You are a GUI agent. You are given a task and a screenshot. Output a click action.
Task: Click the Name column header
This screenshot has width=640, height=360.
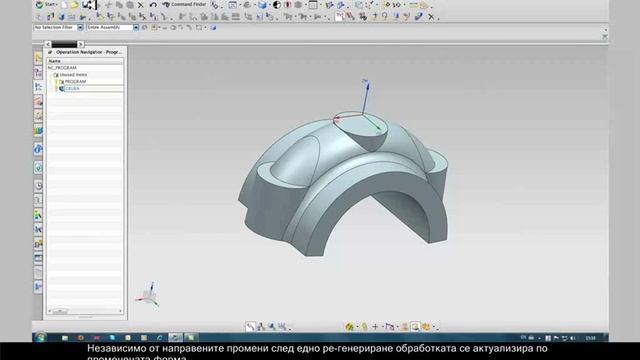pos(85,61)
